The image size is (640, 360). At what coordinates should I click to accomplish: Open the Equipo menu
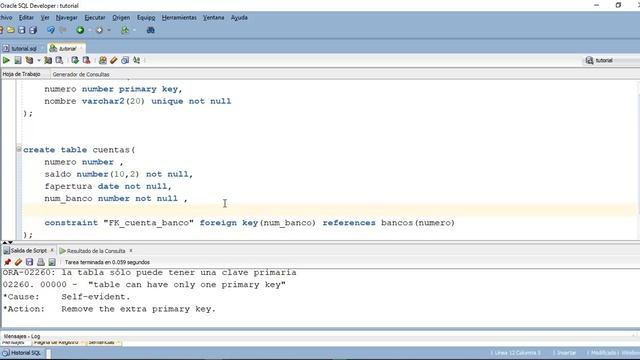pyautogui.click(x=146, y=18)
